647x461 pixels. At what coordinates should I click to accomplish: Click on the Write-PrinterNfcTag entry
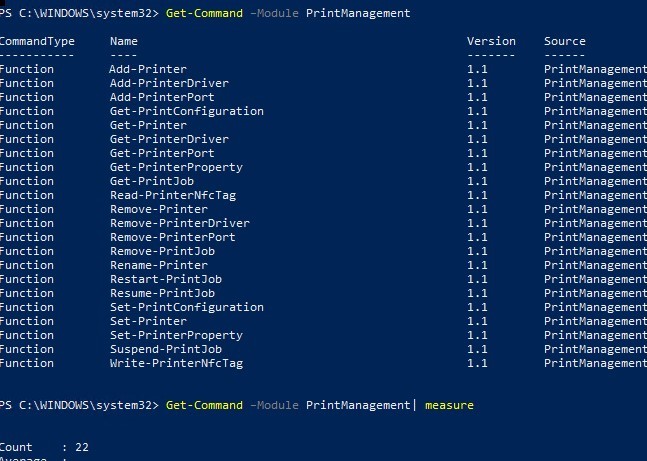175,363
